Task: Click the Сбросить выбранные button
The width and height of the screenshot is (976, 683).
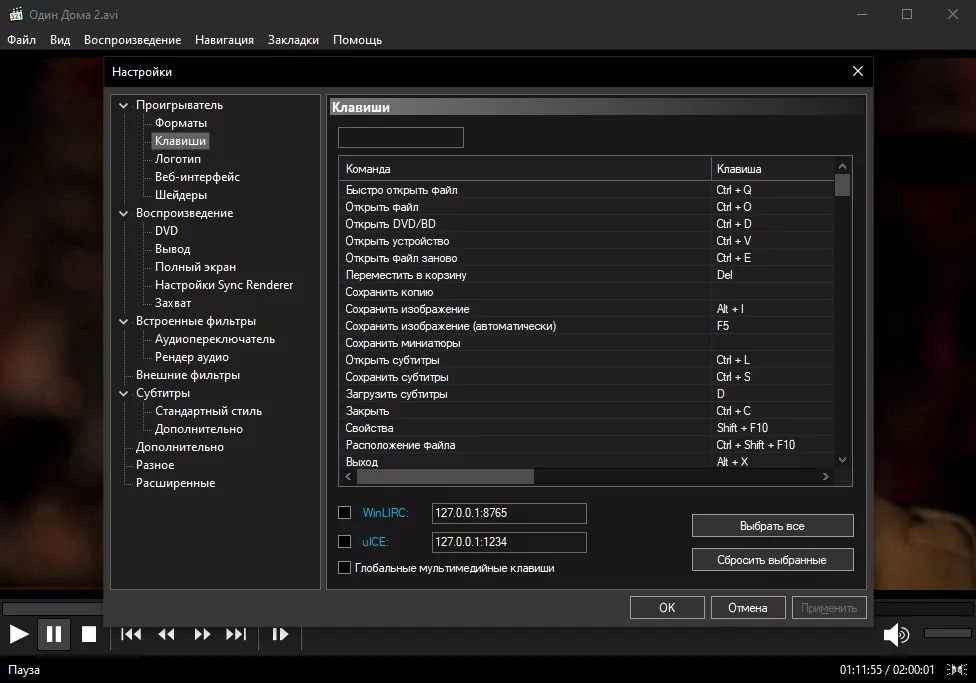Action: click(771, 559)
